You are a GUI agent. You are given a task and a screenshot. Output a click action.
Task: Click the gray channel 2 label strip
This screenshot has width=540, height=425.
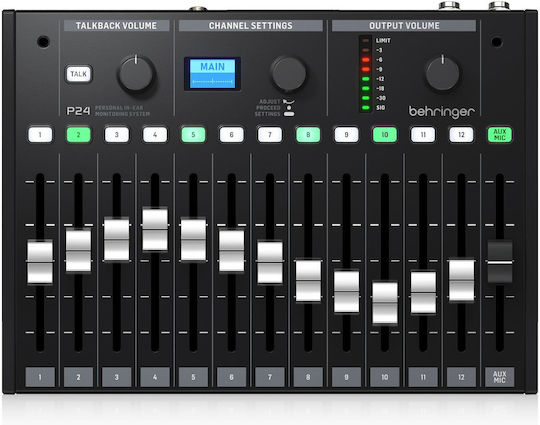[x=79, y=377]
